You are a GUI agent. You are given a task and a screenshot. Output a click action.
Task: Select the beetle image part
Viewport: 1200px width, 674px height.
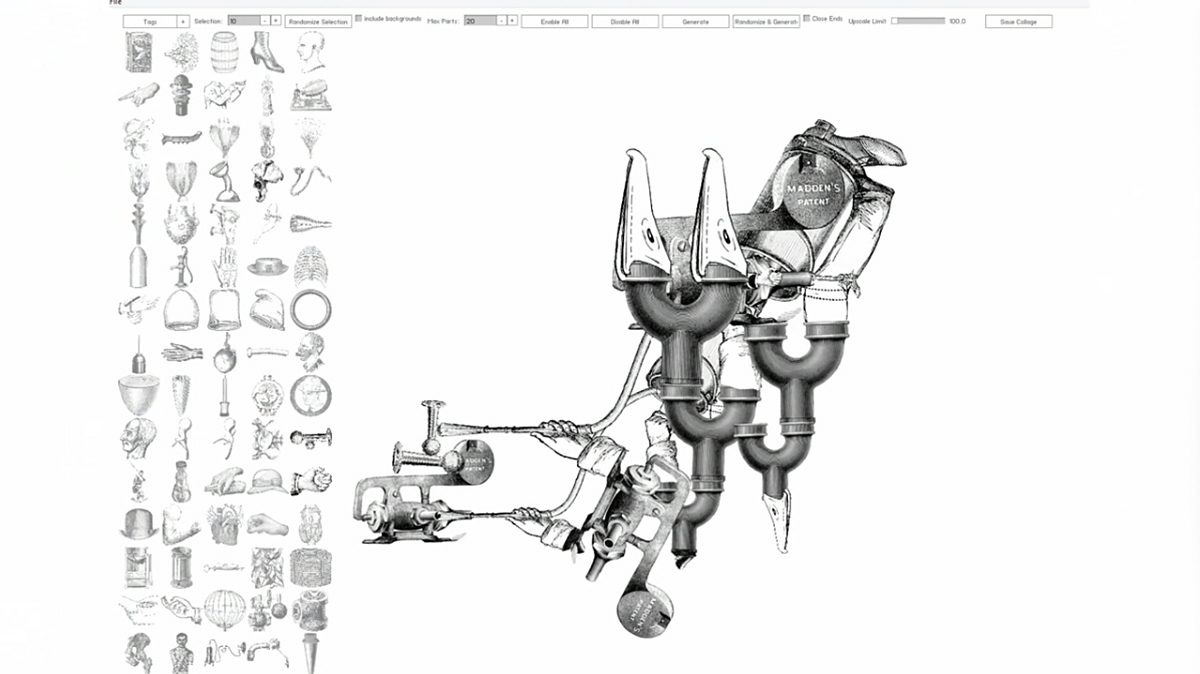[311, 524]
